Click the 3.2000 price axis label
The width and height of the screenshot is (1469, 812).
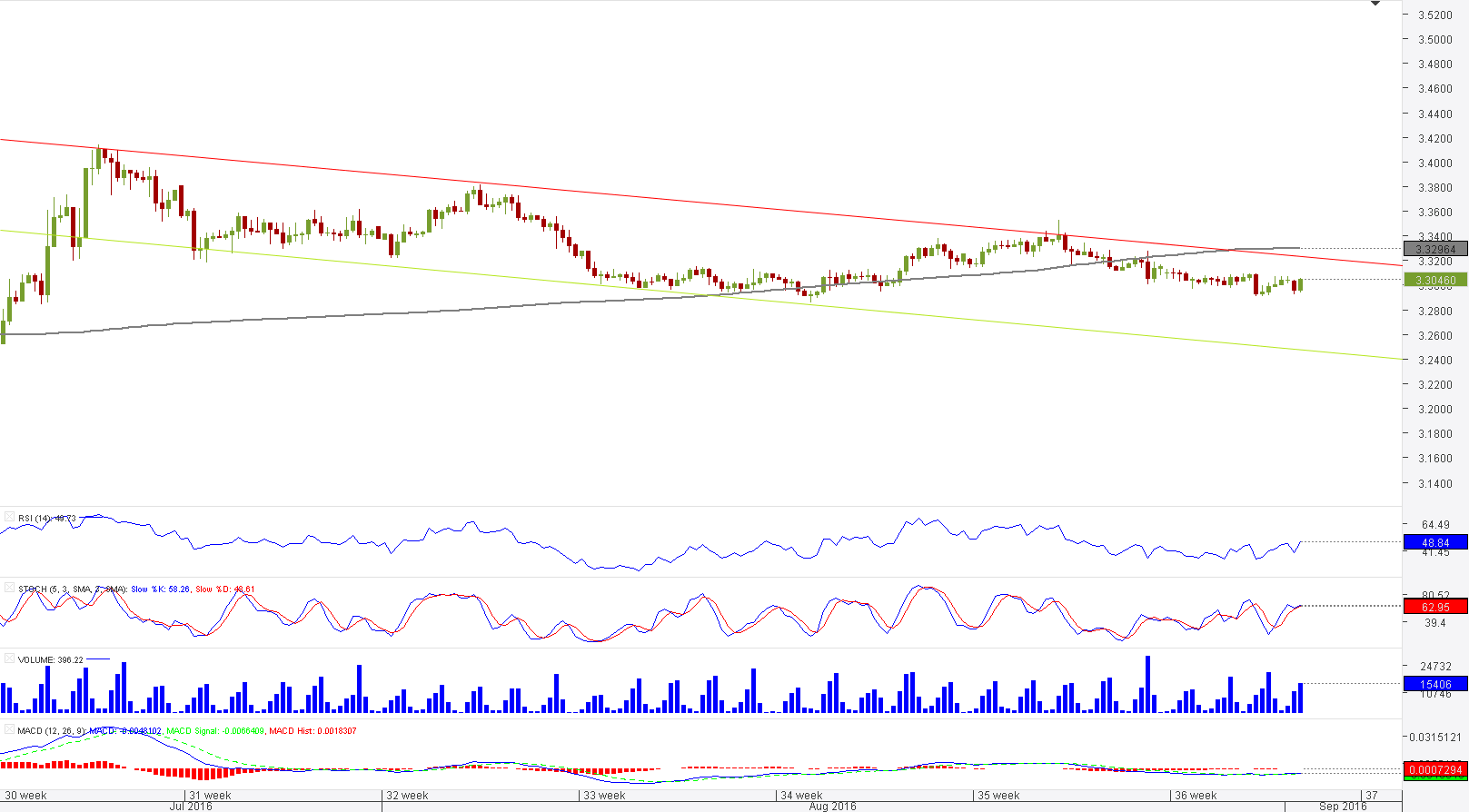coord(1435,410)
